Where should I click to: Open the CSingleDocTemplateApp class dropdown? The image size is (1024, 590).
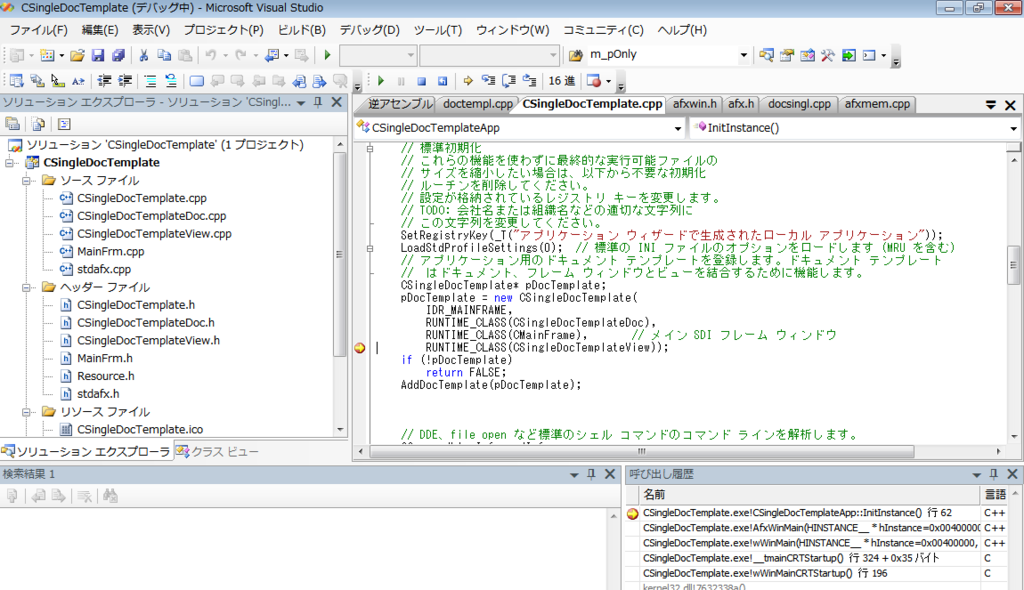click(677, 128)
